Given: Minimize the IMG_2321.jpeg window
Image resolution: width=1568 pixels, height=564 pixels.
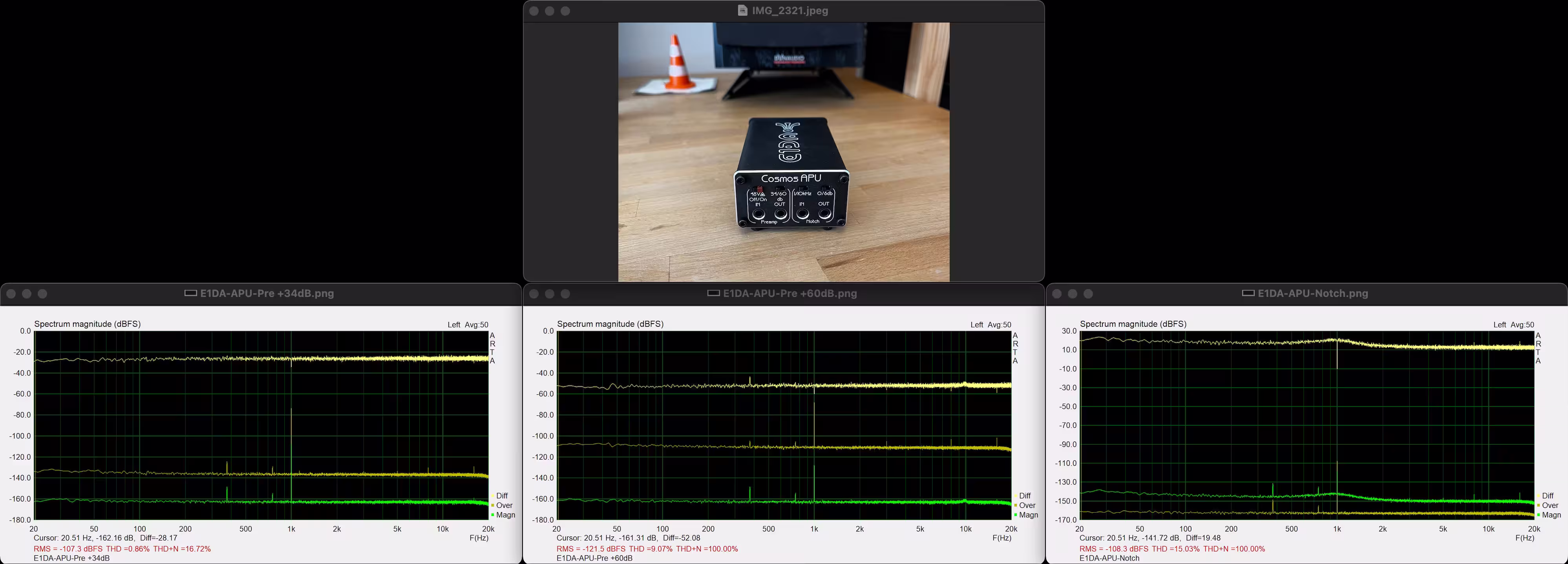Looking at the screenshot, I should click(550, 11).
